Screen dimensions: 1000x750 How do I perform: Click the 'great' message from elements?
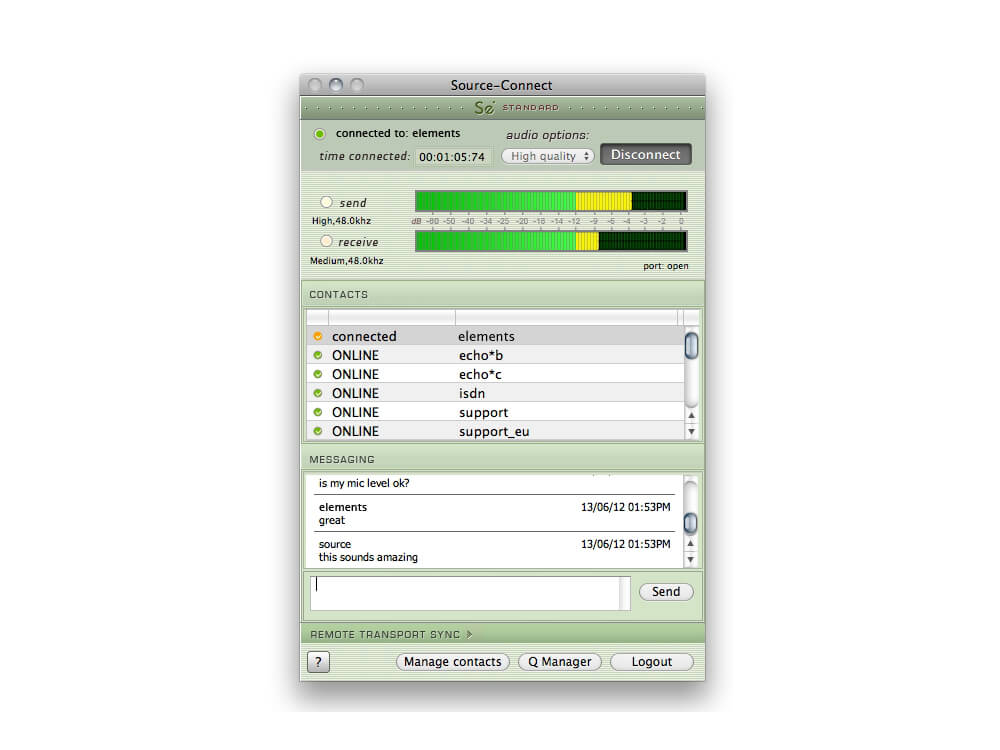(x=332, y=520)
